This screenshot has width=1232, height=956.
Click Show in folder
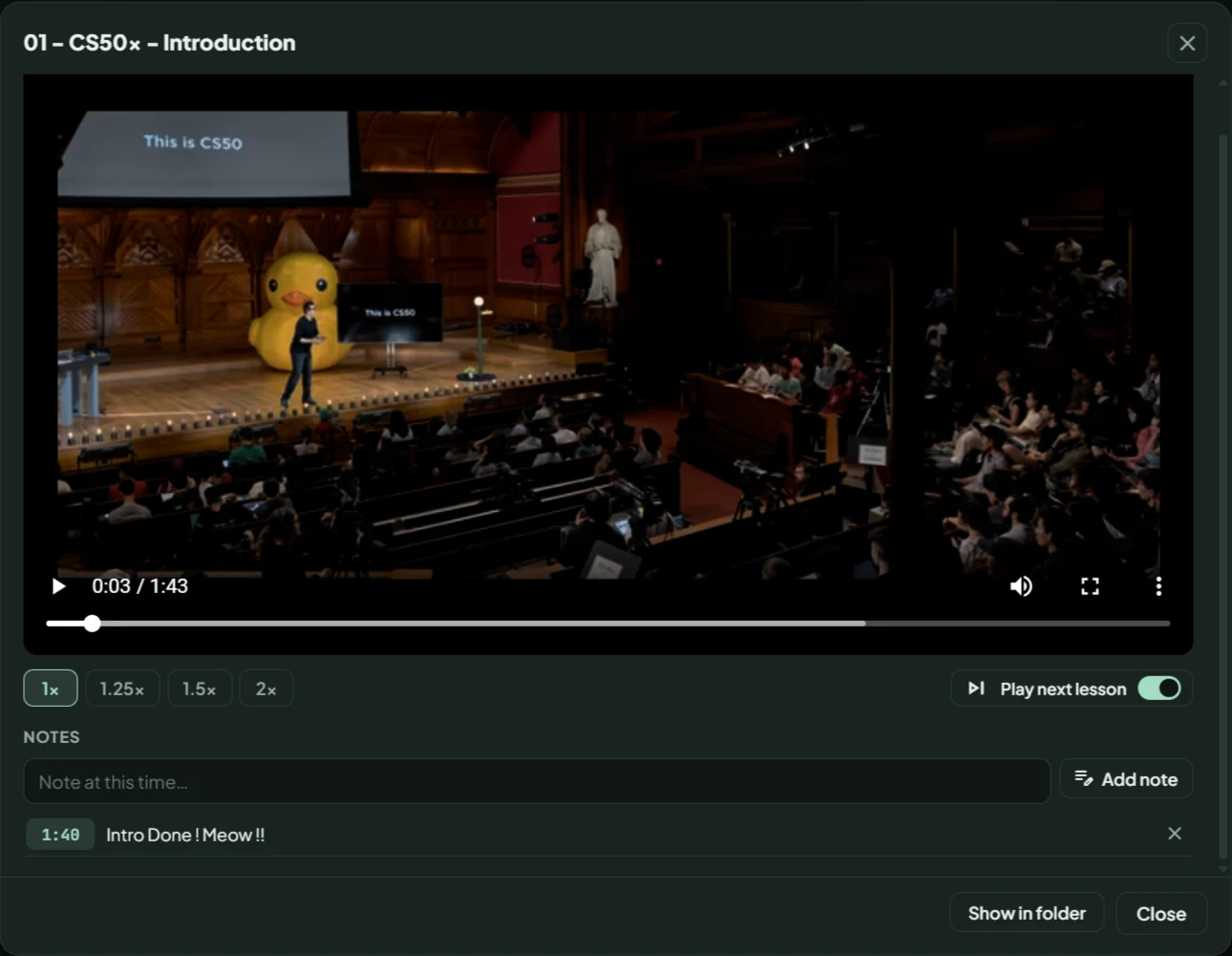click(x=1027, y=913)
